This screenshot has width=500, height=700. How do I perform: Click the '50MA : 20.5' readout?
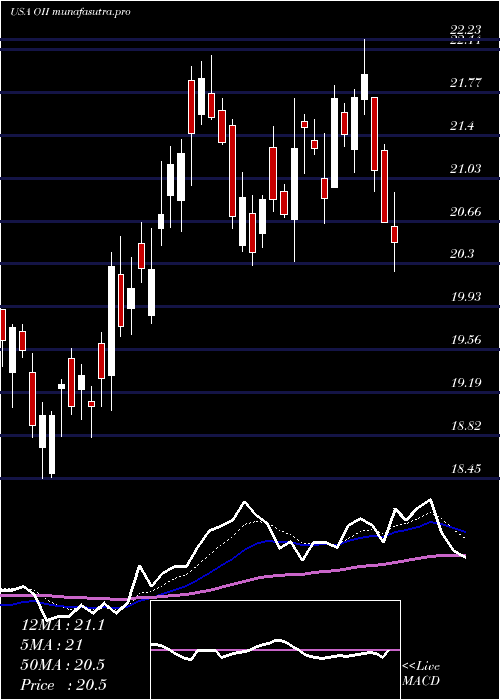(x=63, y=665)
